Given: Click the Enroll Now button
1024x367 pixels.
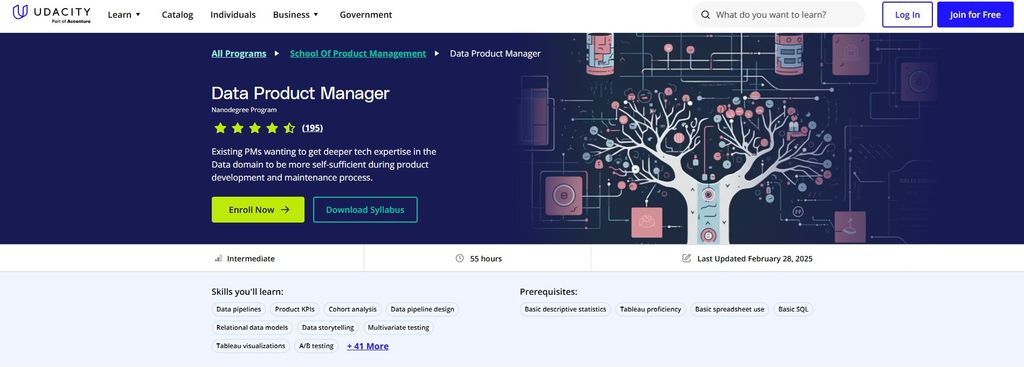Looking at the screenshot, I should [258, 210].
